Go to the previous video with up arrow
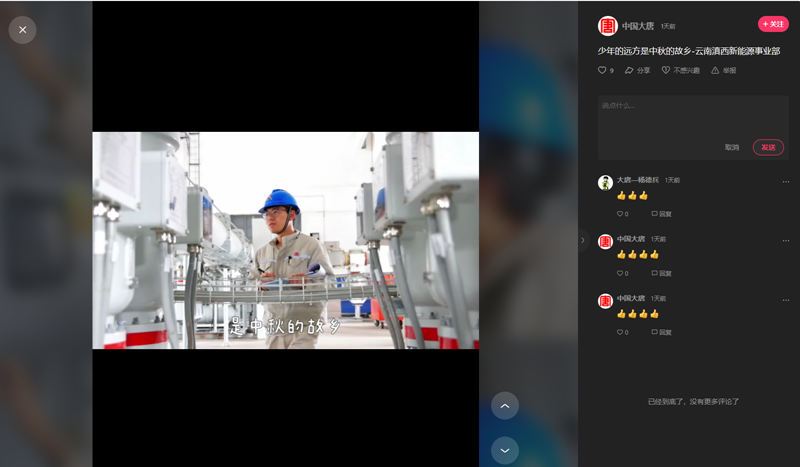 [505, 406]
